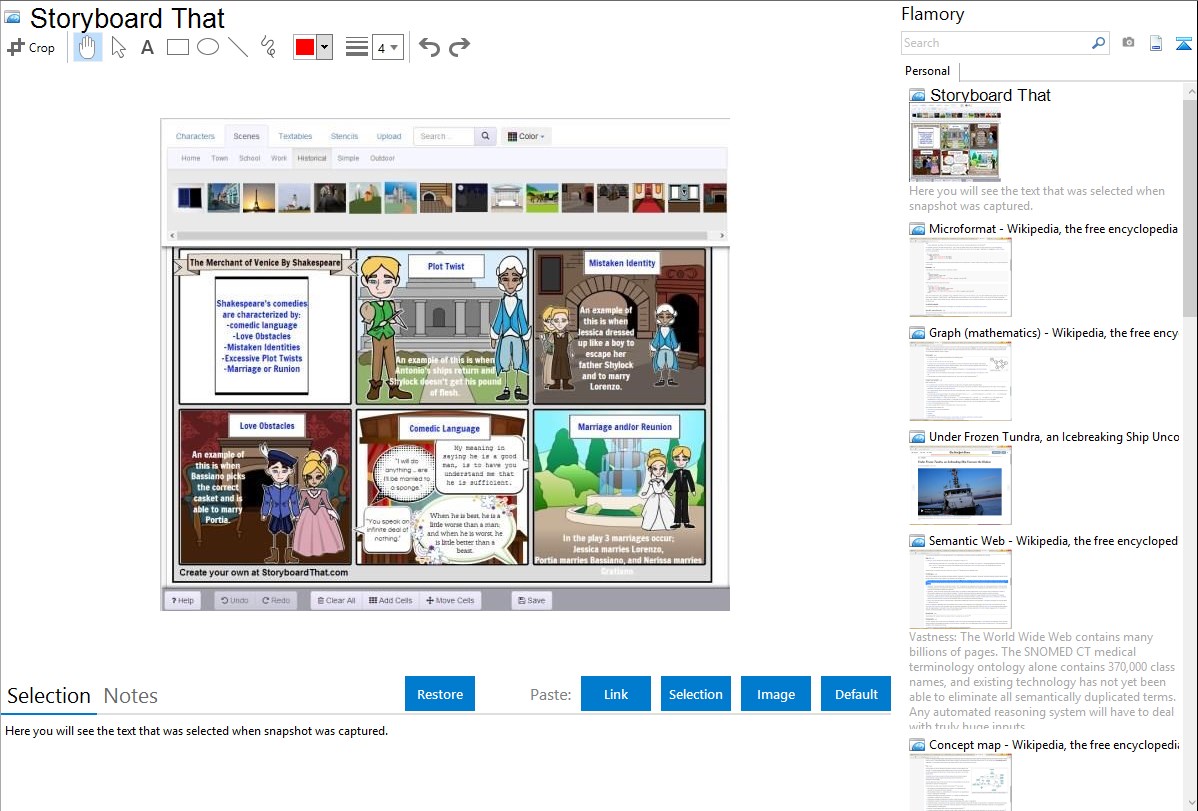
Task: Open the Under Frozen Tundra snapshot thumbnail
Action: (x=960, y=485)
